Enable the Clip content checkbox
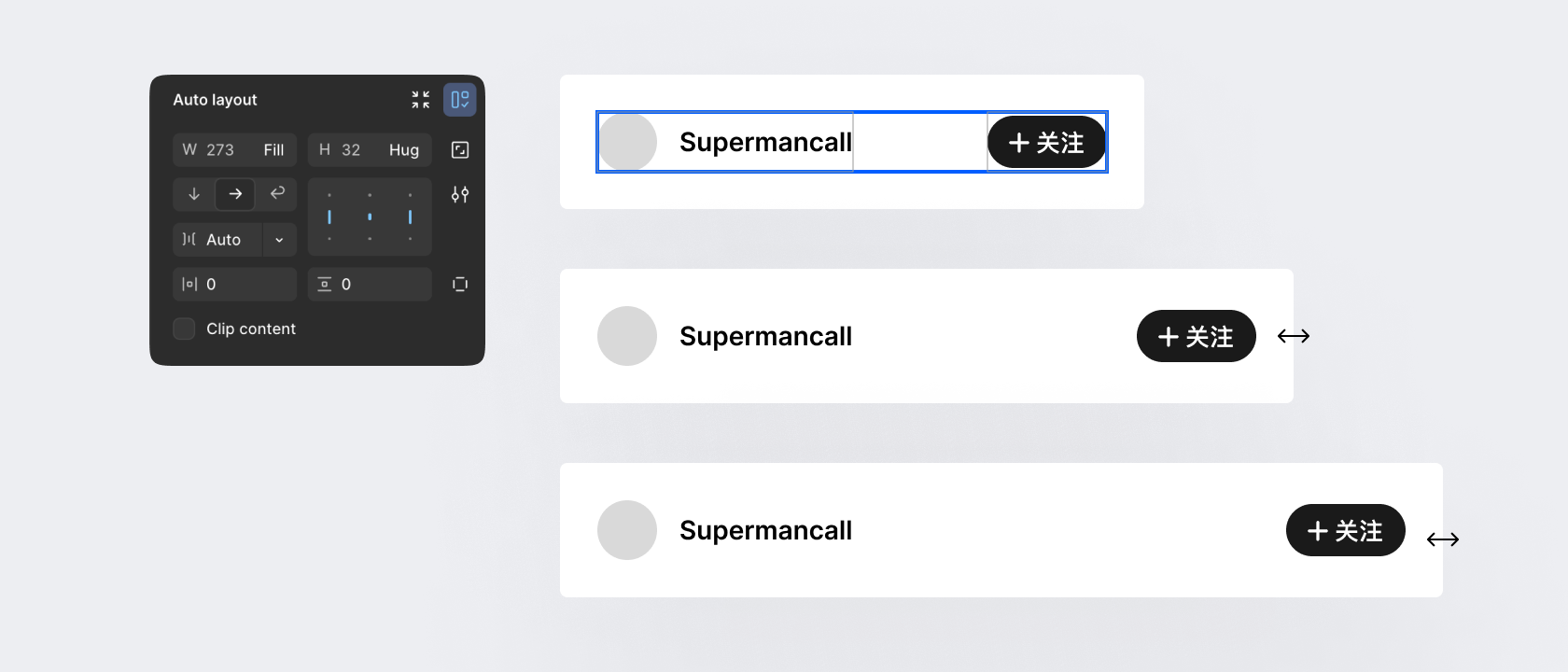 click(185, 329)
